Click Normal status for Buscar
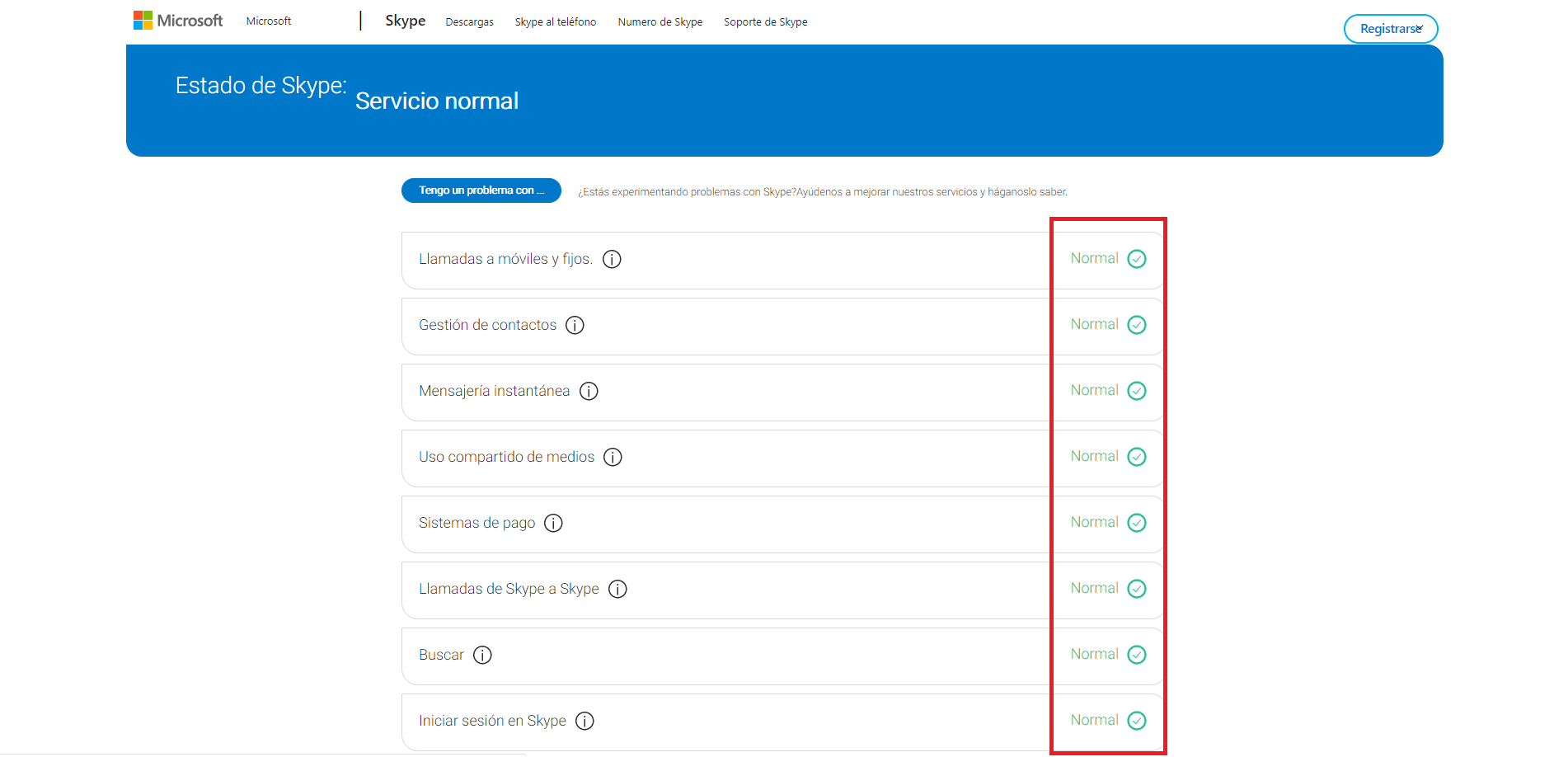The height and width of the screenshot is (757, 1568). tap(1095, 654)
